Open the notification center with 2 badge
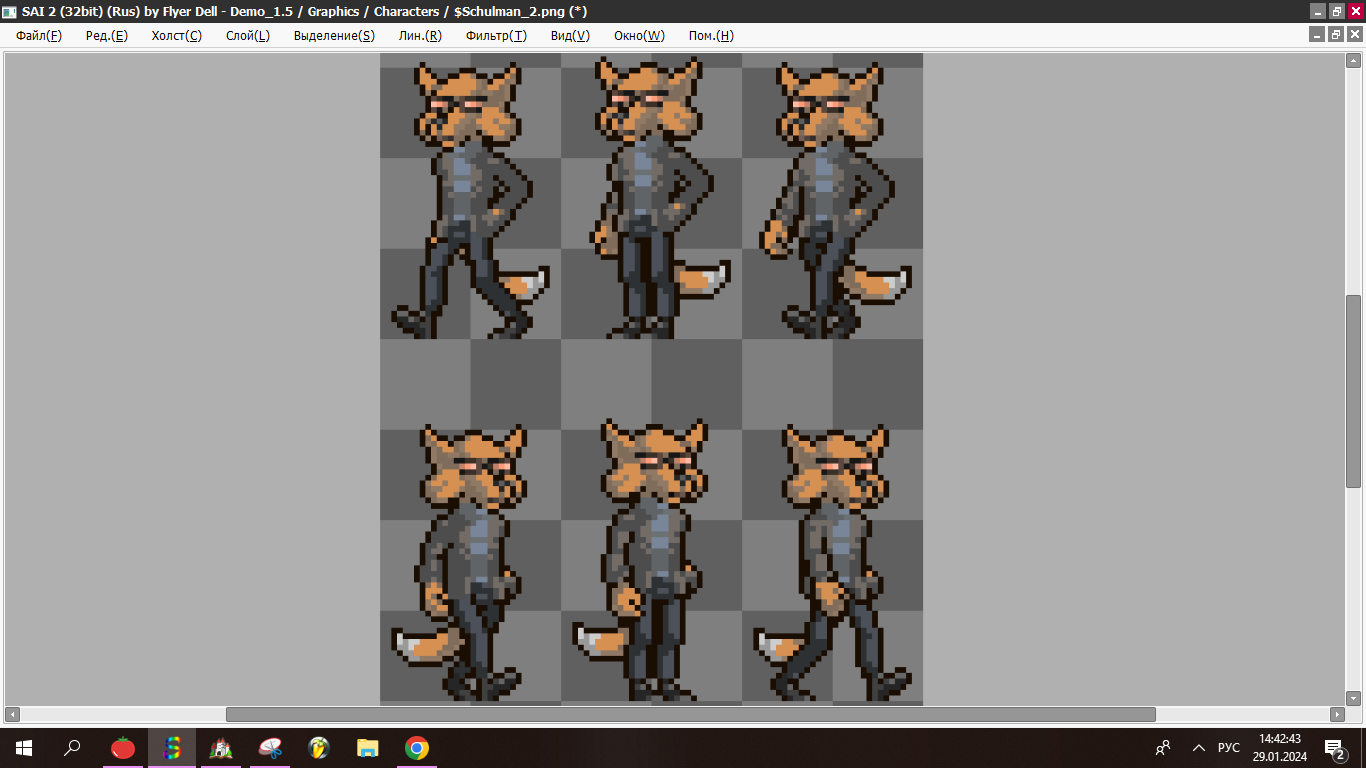The image size is (1366, 768). pyautogui.click(x=1334, y=748)
